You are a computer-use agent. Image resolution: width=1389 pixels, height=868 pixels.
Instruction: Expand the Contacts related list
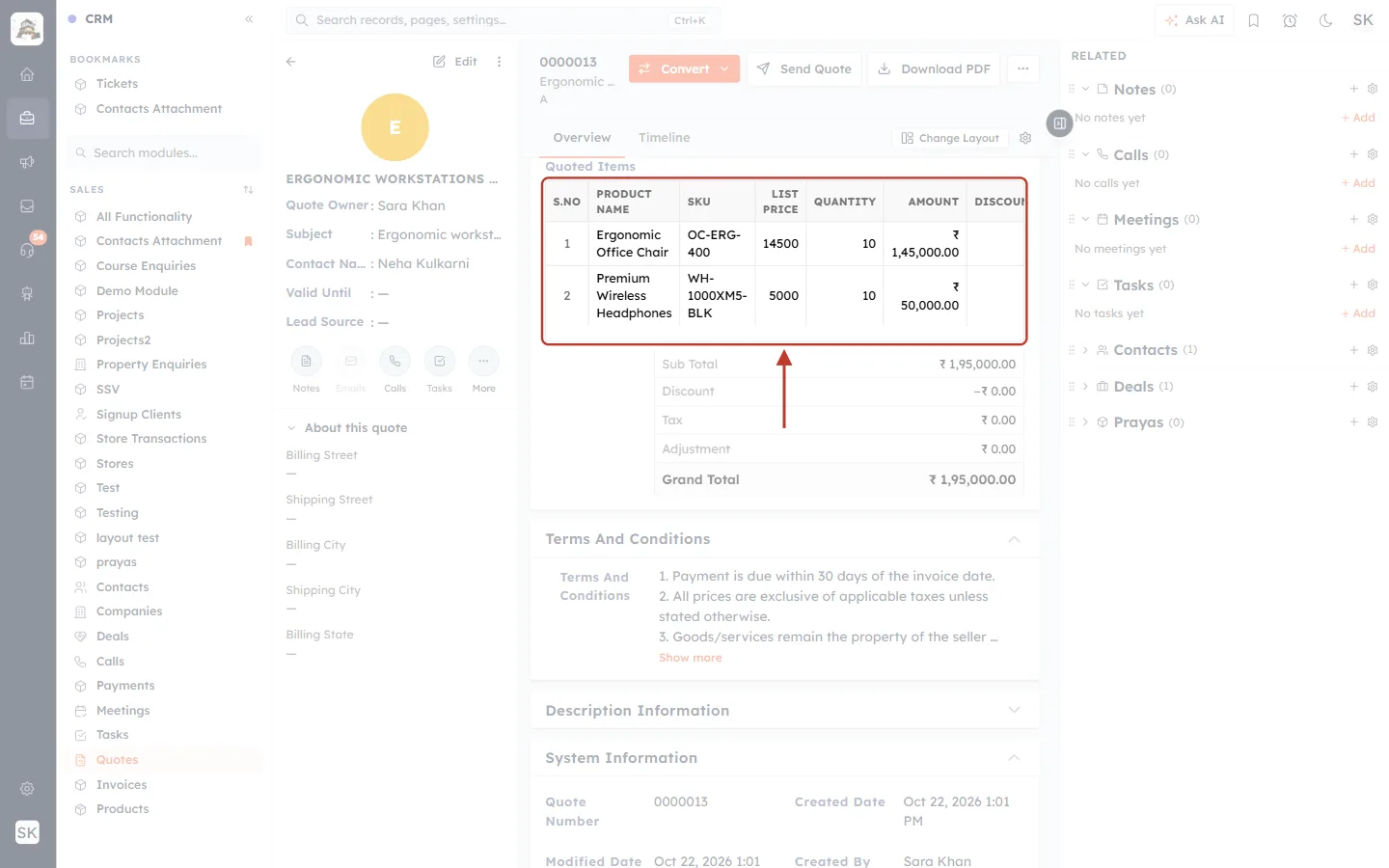tap(1085, 350)
